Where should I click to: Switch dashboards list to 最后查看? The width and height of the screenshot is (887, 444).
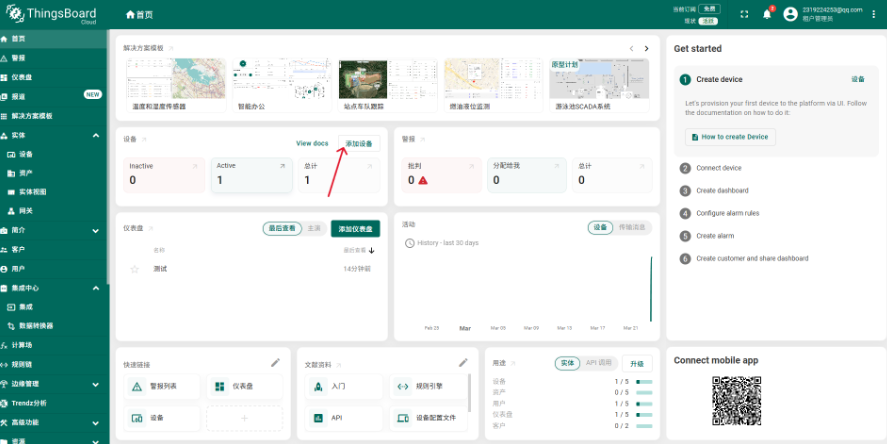click(x=281, y=228)
